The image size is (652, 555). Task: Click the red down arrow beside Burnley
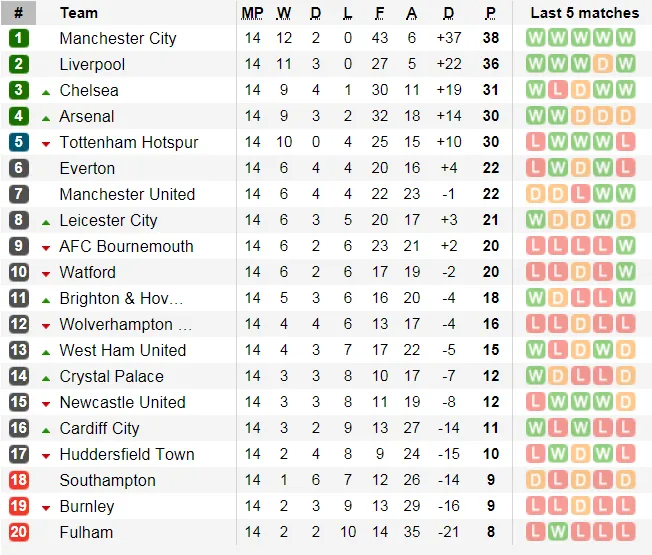pos(46,507)
